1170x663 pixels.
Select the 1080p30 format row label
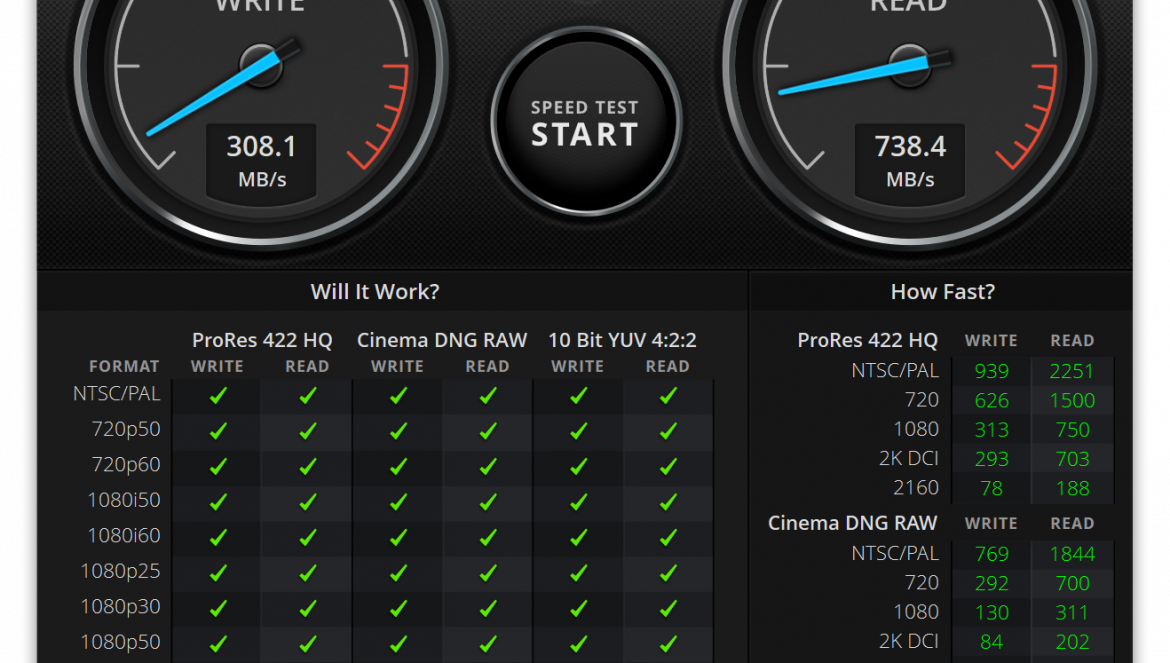tap(120, 607)
